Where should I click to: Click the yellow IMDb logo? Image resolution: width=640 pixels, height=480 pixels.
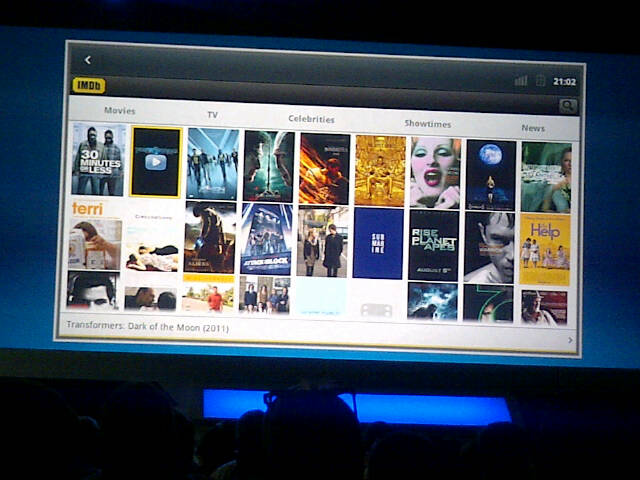pos(89,86)
